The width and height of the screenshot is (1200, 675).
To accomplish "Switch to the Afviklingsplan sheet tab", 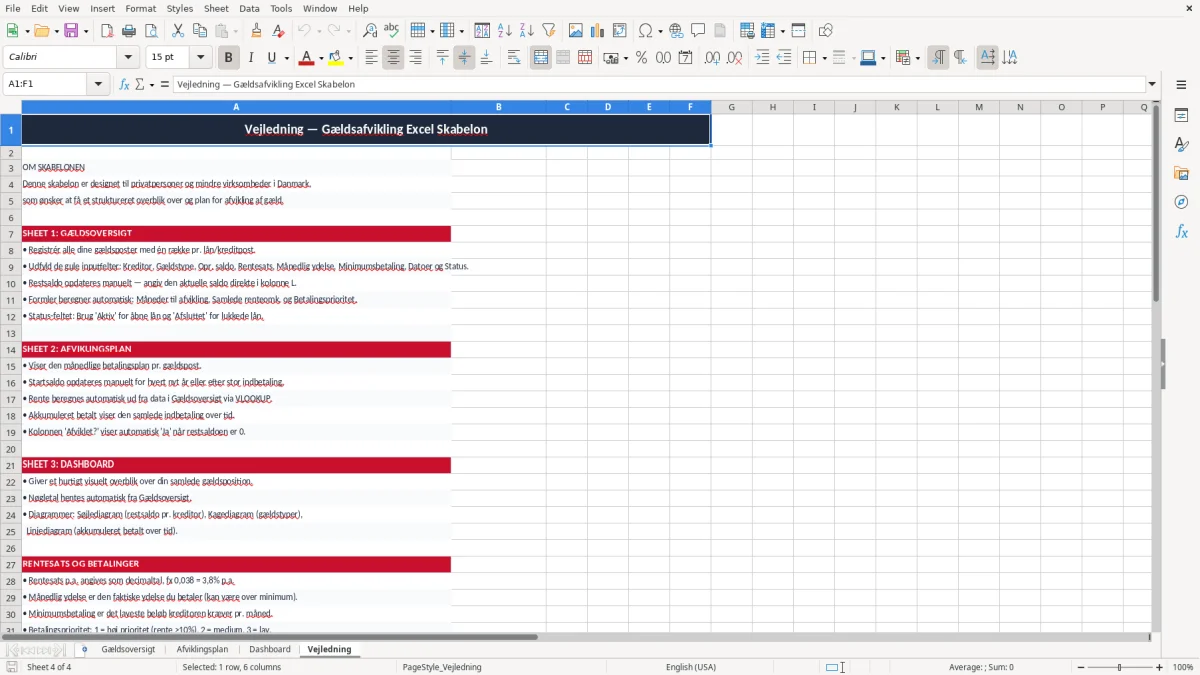I will pos(202,649).
